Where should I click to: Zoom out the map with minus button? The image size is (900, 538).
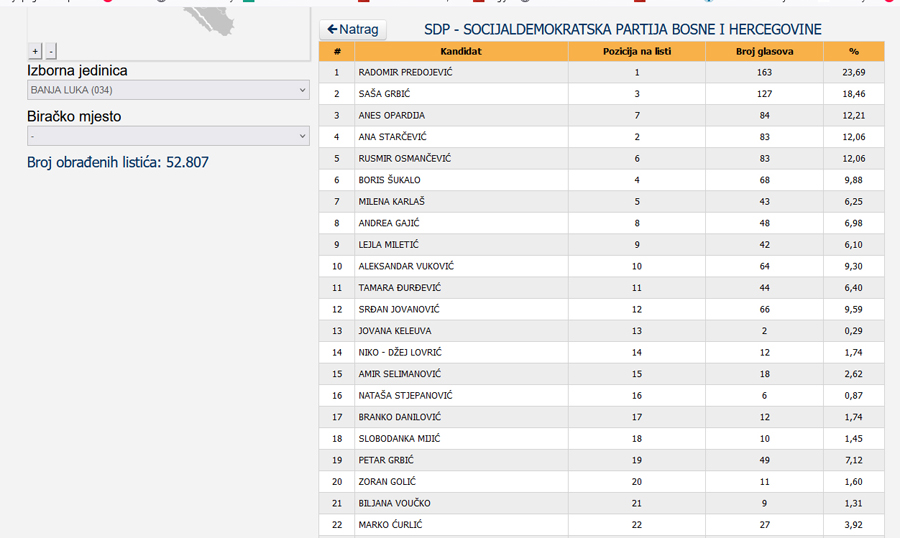click(51, 51)
